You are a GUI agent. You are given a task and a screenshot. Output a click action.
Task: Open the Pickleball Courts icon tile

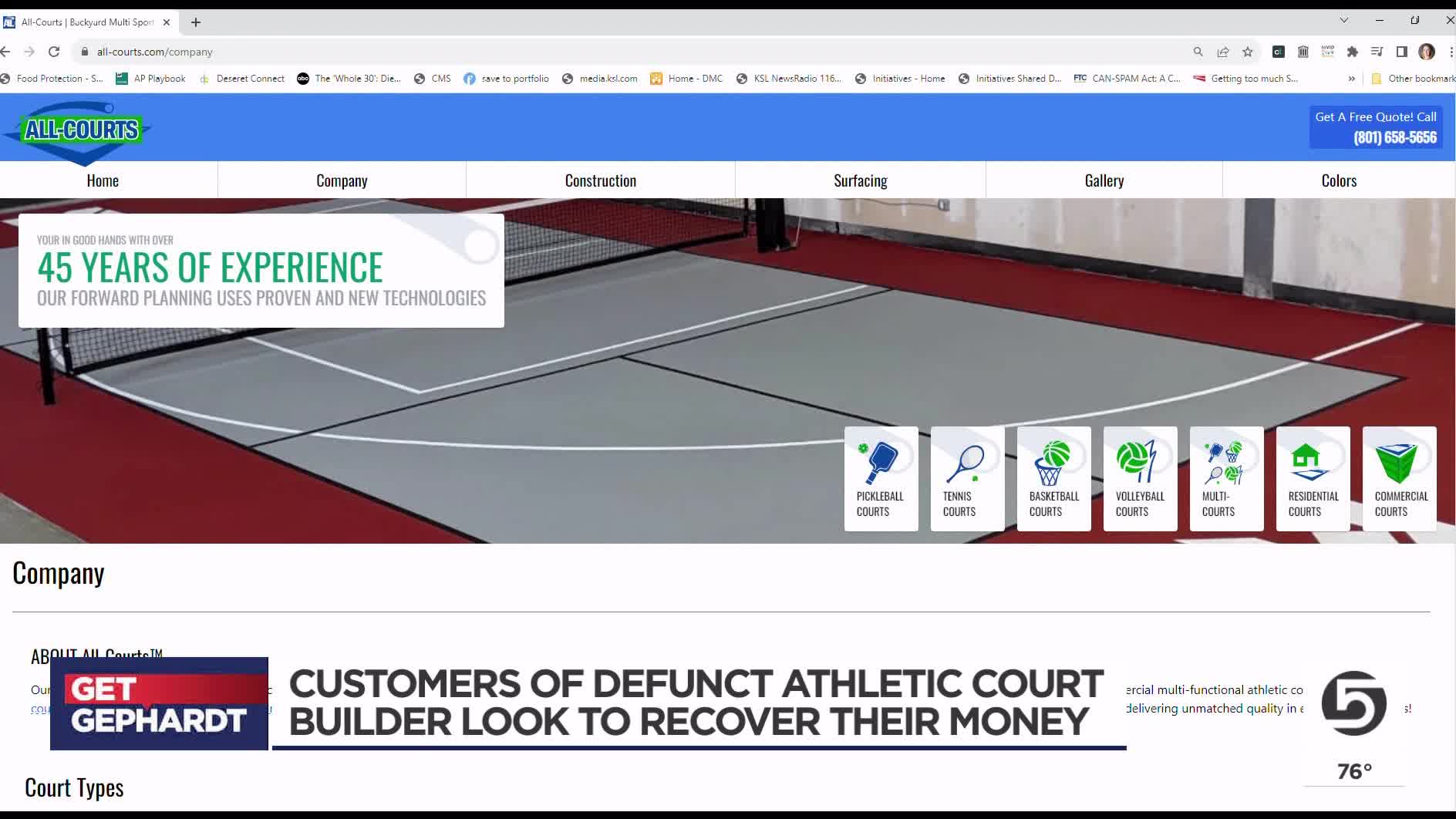[x=881, y=478]
